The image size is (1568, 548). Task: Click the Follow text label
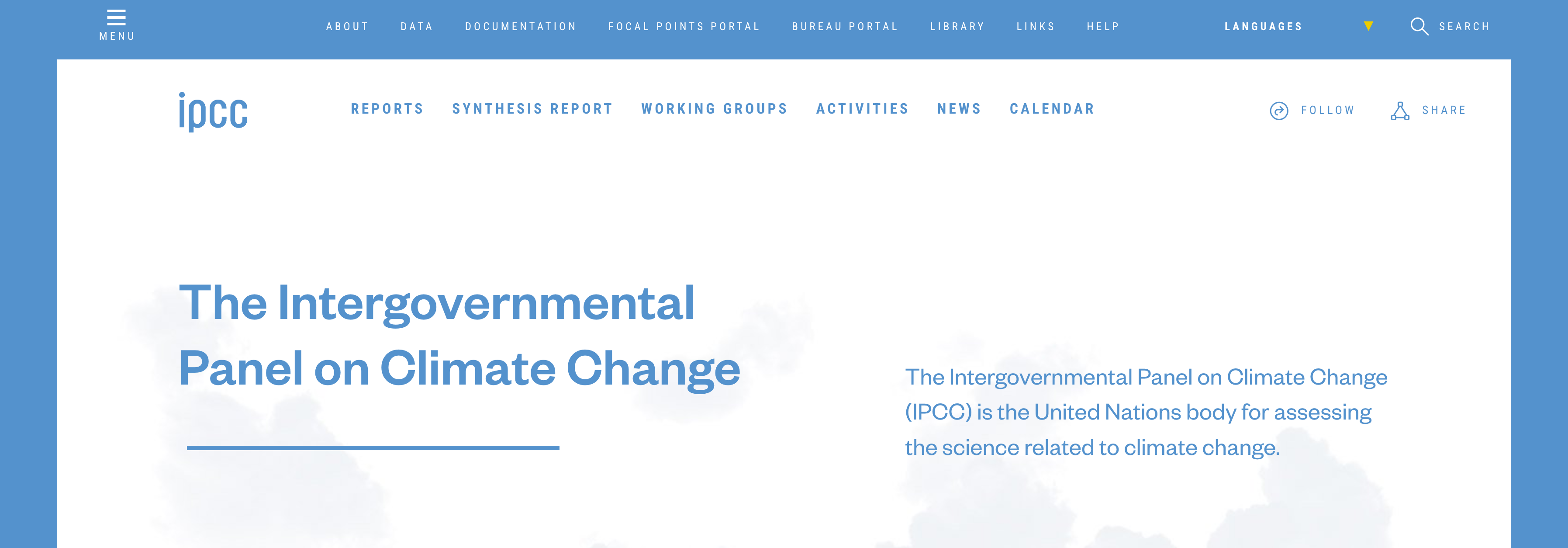(1328, 111)
